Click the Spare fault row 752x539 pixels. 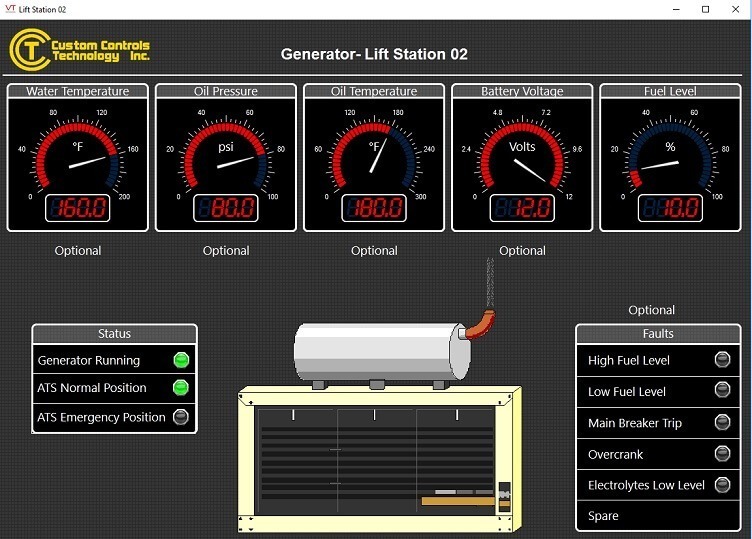click(657, 516)
